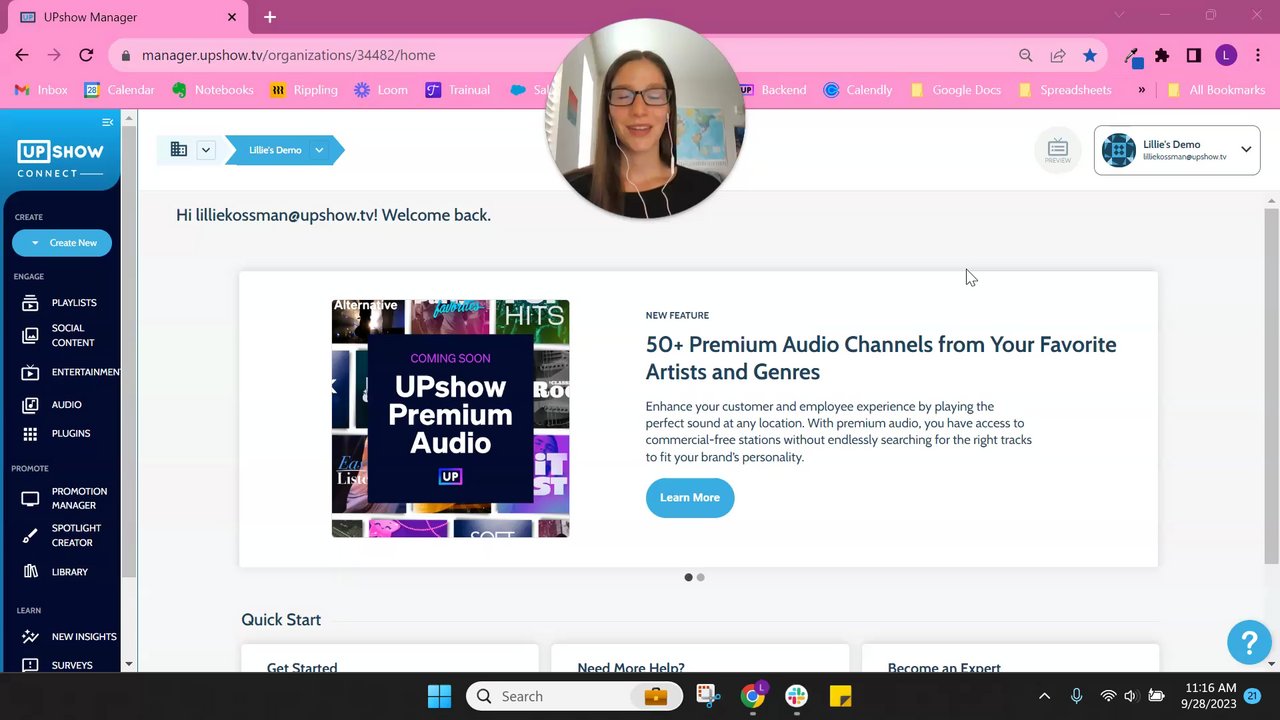
Task: Show second carousel slide dot
Action: pyautogui.click(x=701, y=577)
